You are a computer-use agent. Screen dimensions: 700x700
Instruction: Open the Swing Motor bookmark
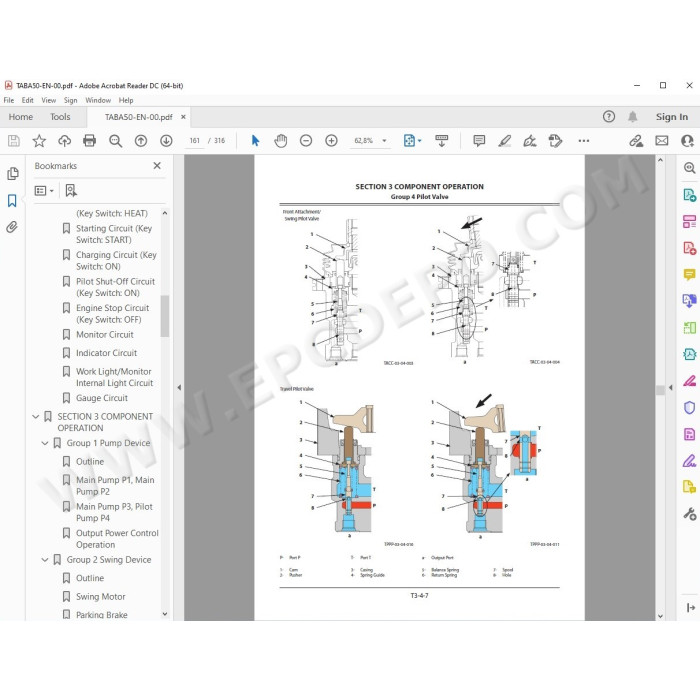tap(100, 597)
